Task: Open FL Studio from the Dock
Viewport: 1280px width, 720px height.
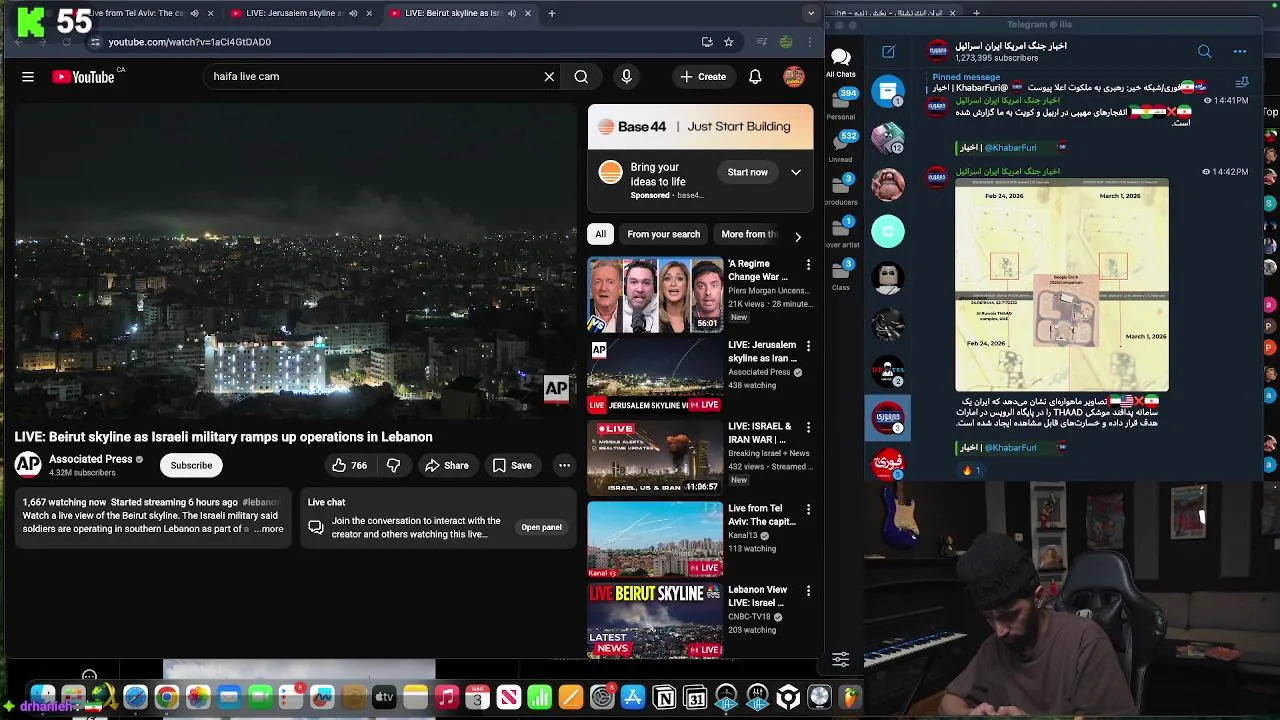Action: (851, 697)
